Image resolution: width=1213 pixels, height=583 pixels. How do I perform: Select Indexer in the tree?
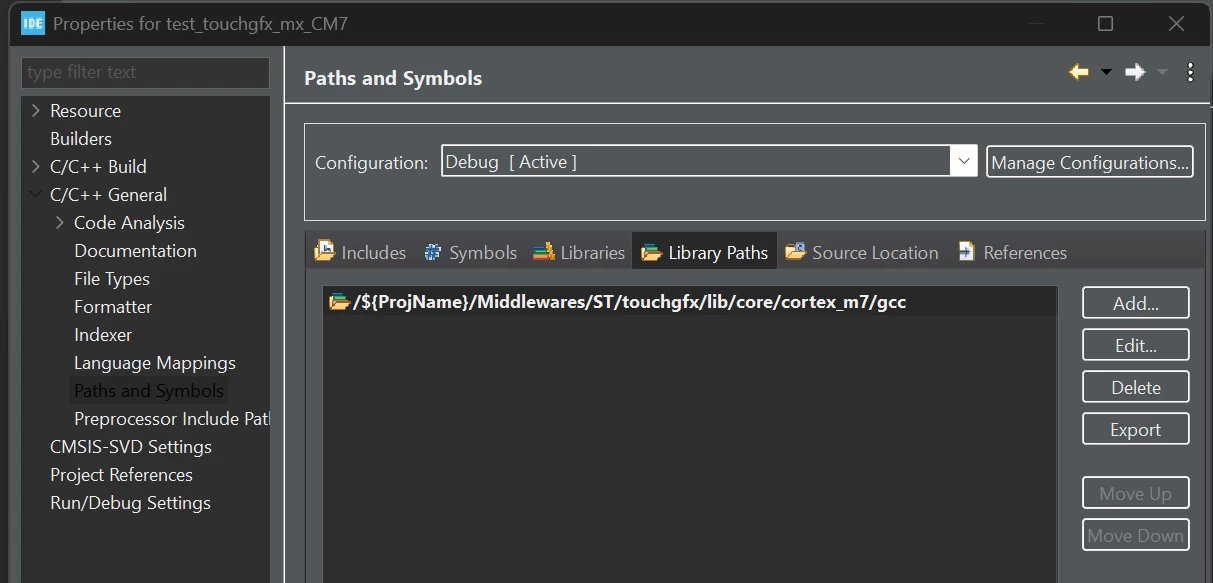click(x=103, y=334)
